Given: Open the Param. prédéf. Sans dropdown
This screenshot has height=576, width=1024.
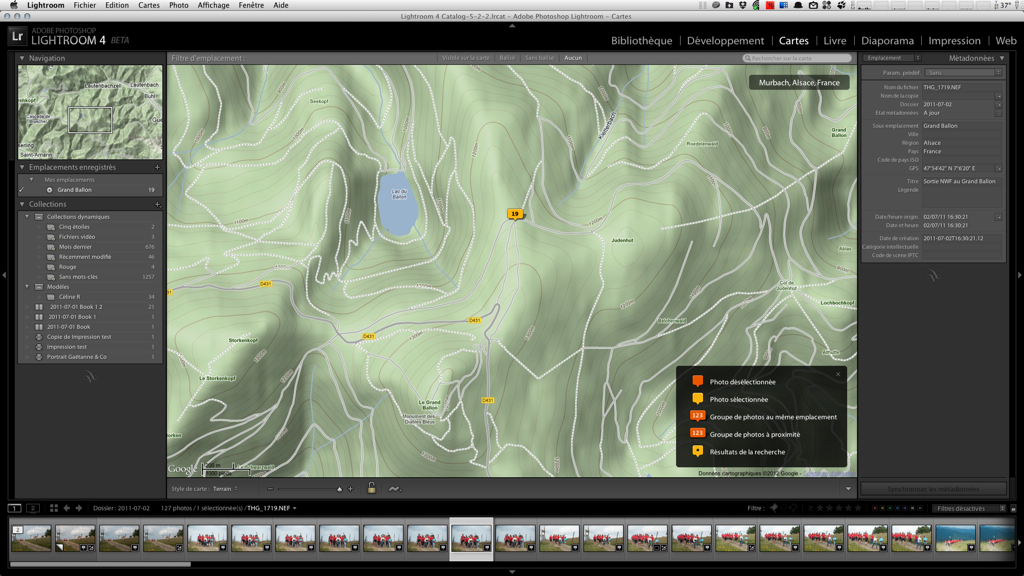Looking at the screenshot, I should (964, 72).
